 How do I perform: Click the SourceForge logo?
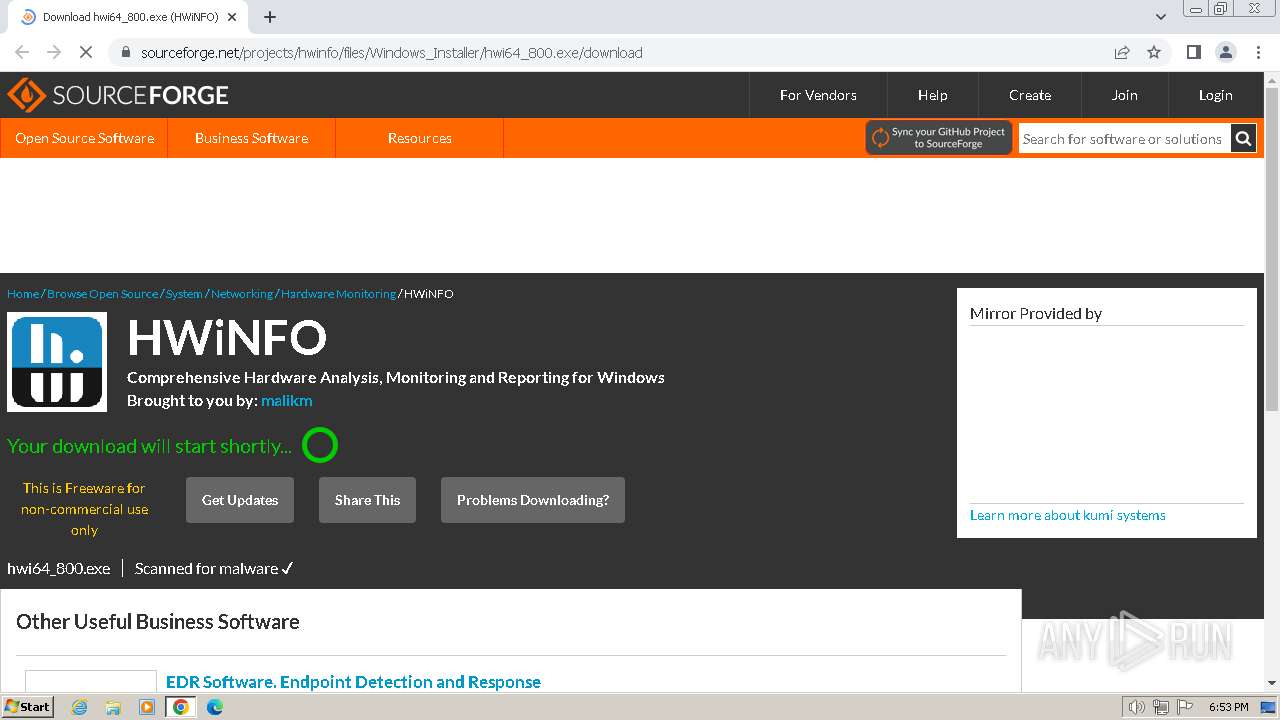pos(118,95)
